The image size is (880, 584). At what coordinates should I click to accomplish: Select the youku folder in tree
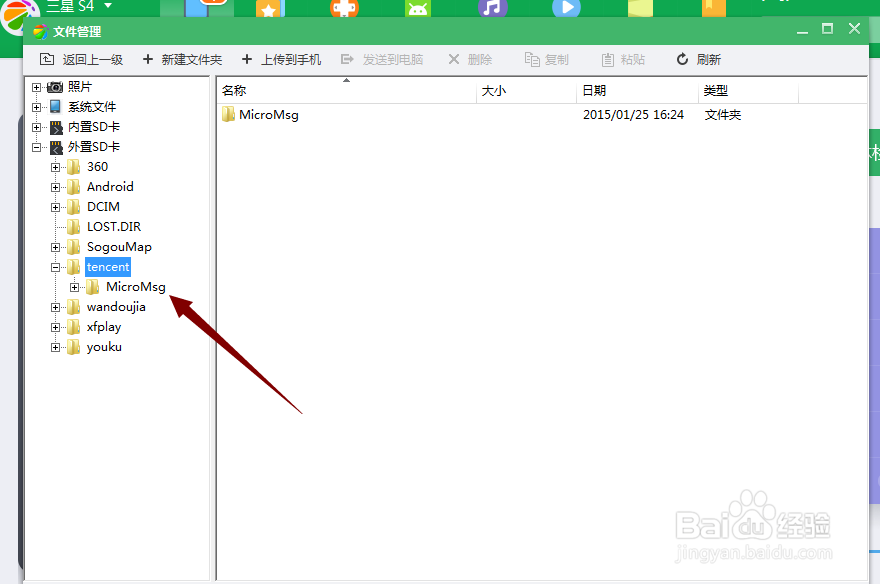tap(104, 347)
